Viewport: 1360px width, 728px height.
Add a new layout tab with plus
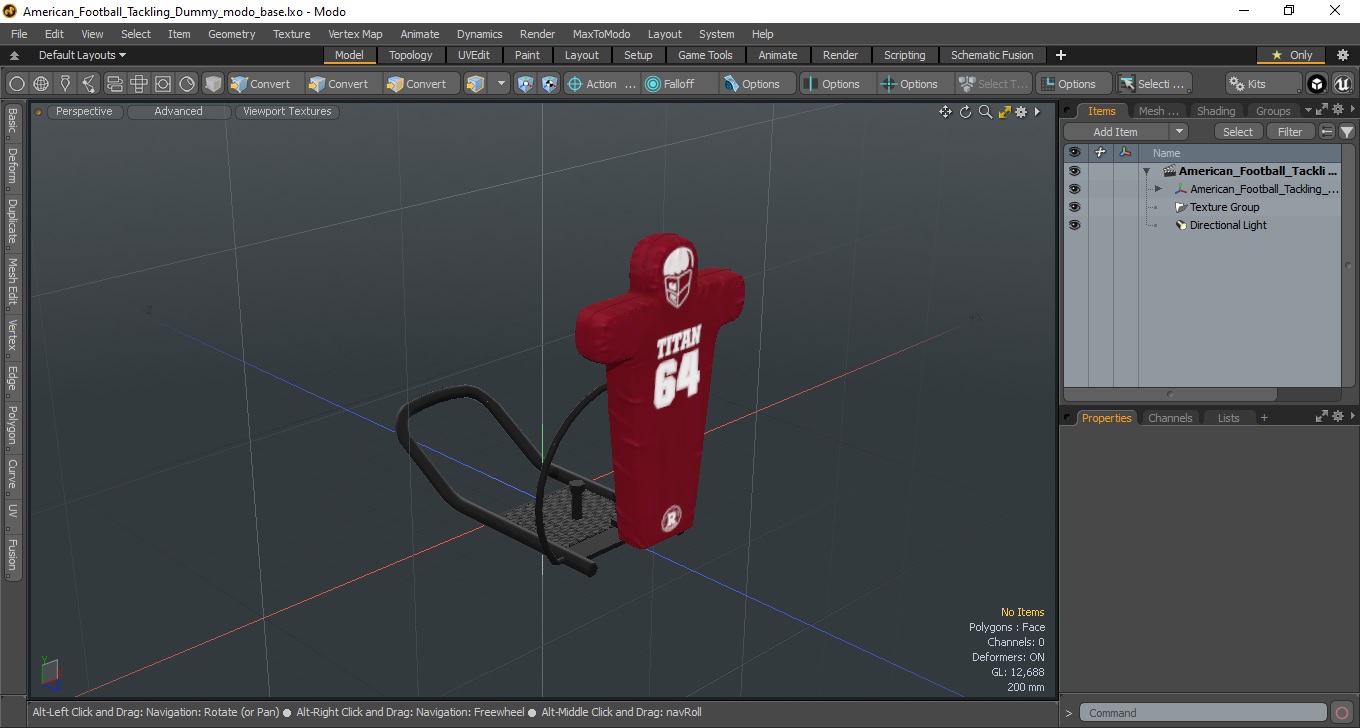click(1061, 55)
